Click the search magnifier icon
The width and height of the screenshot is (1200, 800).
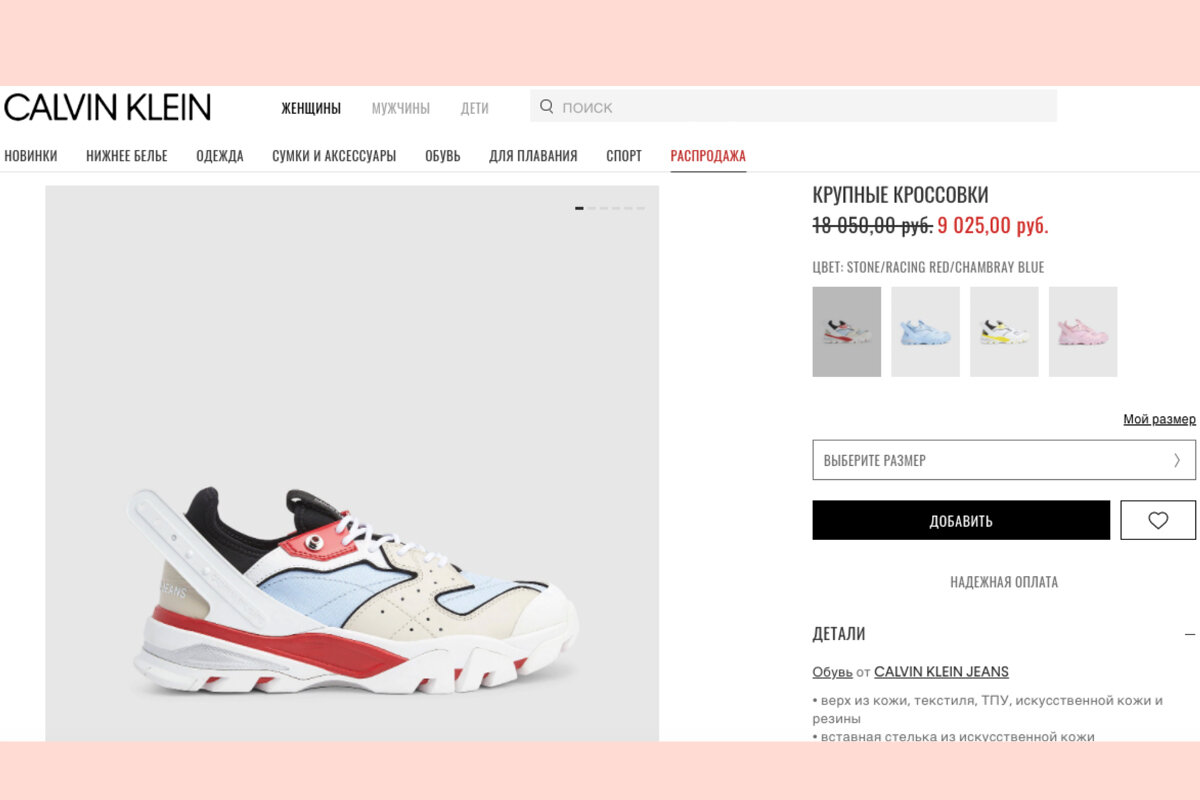tap(546, 106)
